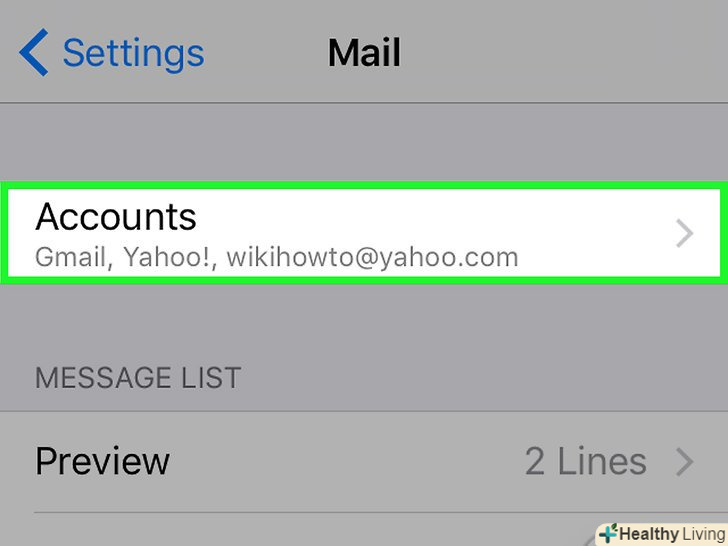Tap the blue back chevron icon
728x546 pixels.
(33, 52)
